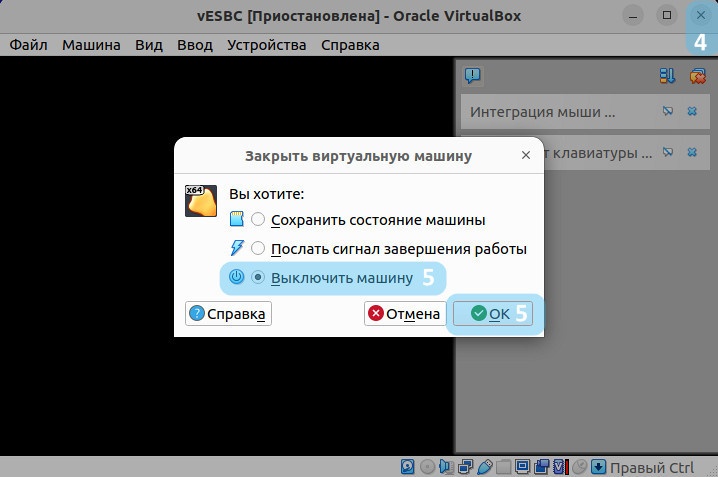The width and height of the screenshot is (718, 477).
Task: Click the lightning shutdown signal icon
Action: pyautogui.click(x=237, y=248)
